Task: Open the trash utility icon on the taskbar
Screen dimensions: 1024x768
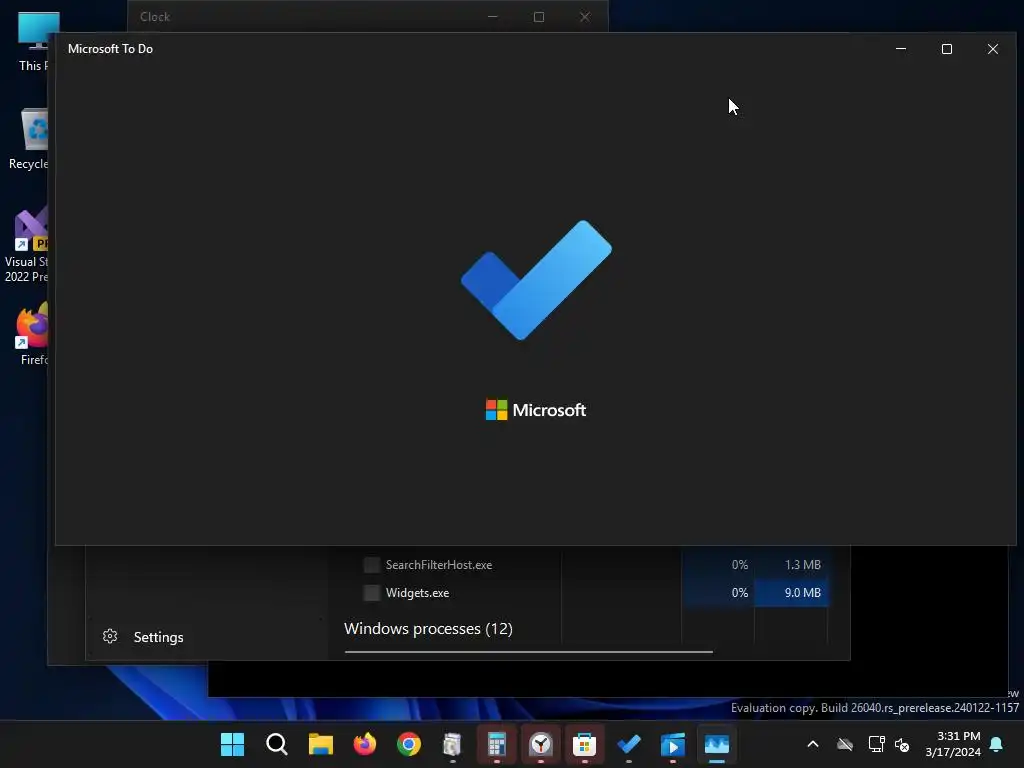Action: tap(453, 744)
